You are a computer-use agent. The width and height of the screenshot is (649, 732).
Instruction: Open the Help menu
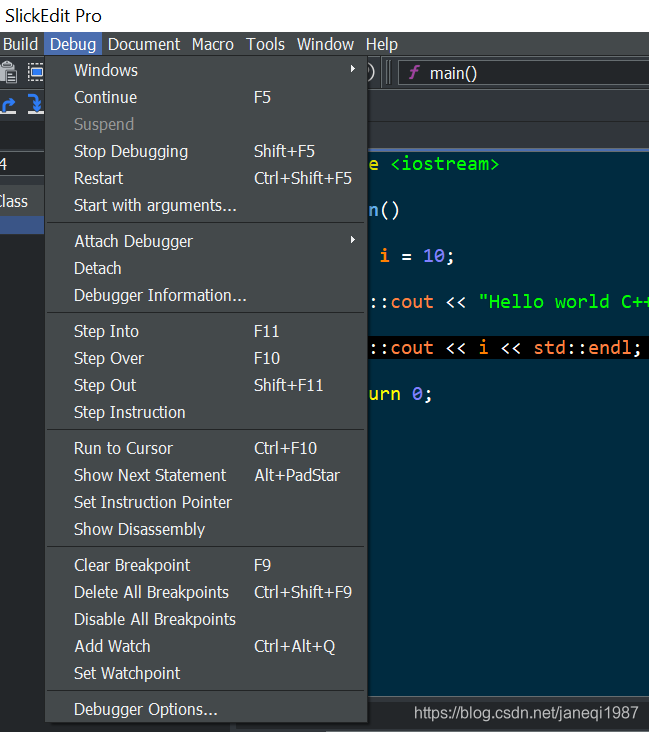(381, 44)
